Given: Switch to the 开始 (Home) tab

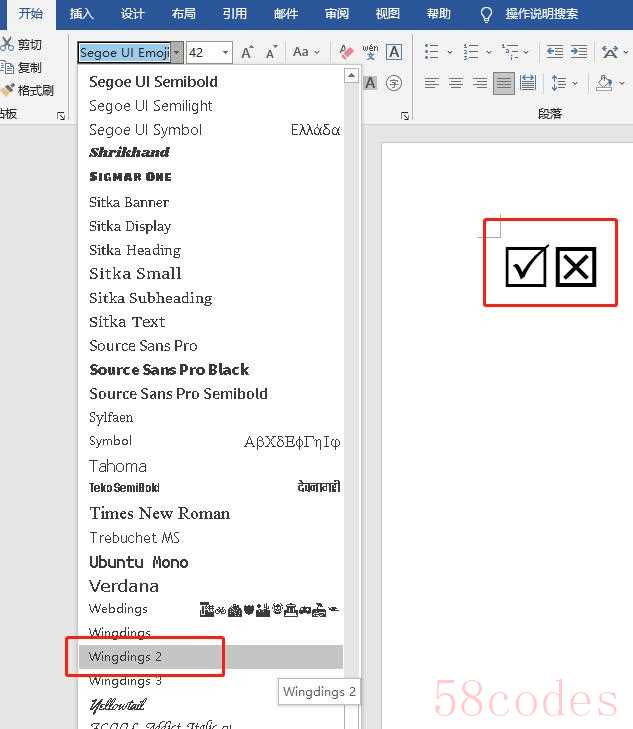Looking at the screenshot, I should 31,13.
